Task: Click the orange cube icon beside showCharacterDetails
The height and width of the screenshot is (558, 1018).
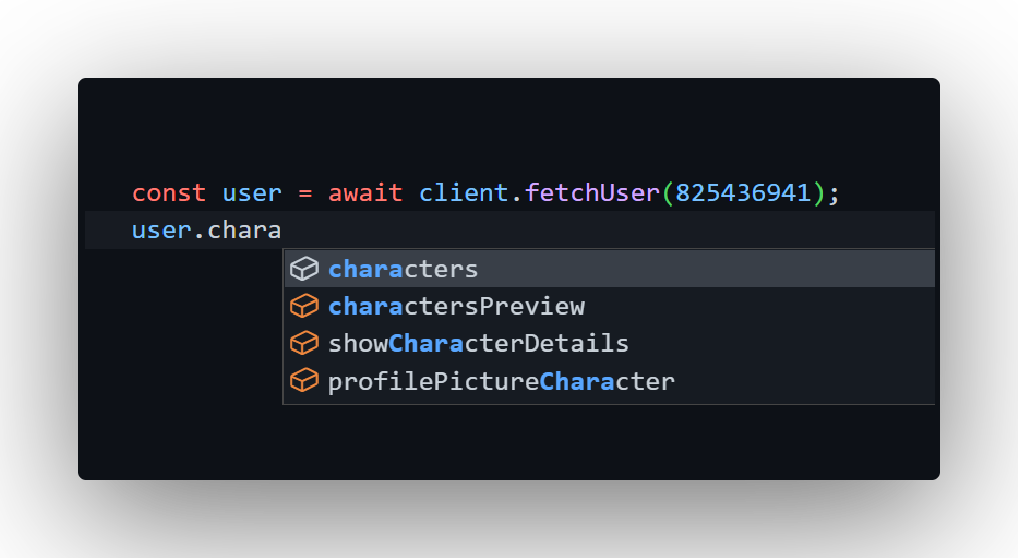Action: pos(304,344)
